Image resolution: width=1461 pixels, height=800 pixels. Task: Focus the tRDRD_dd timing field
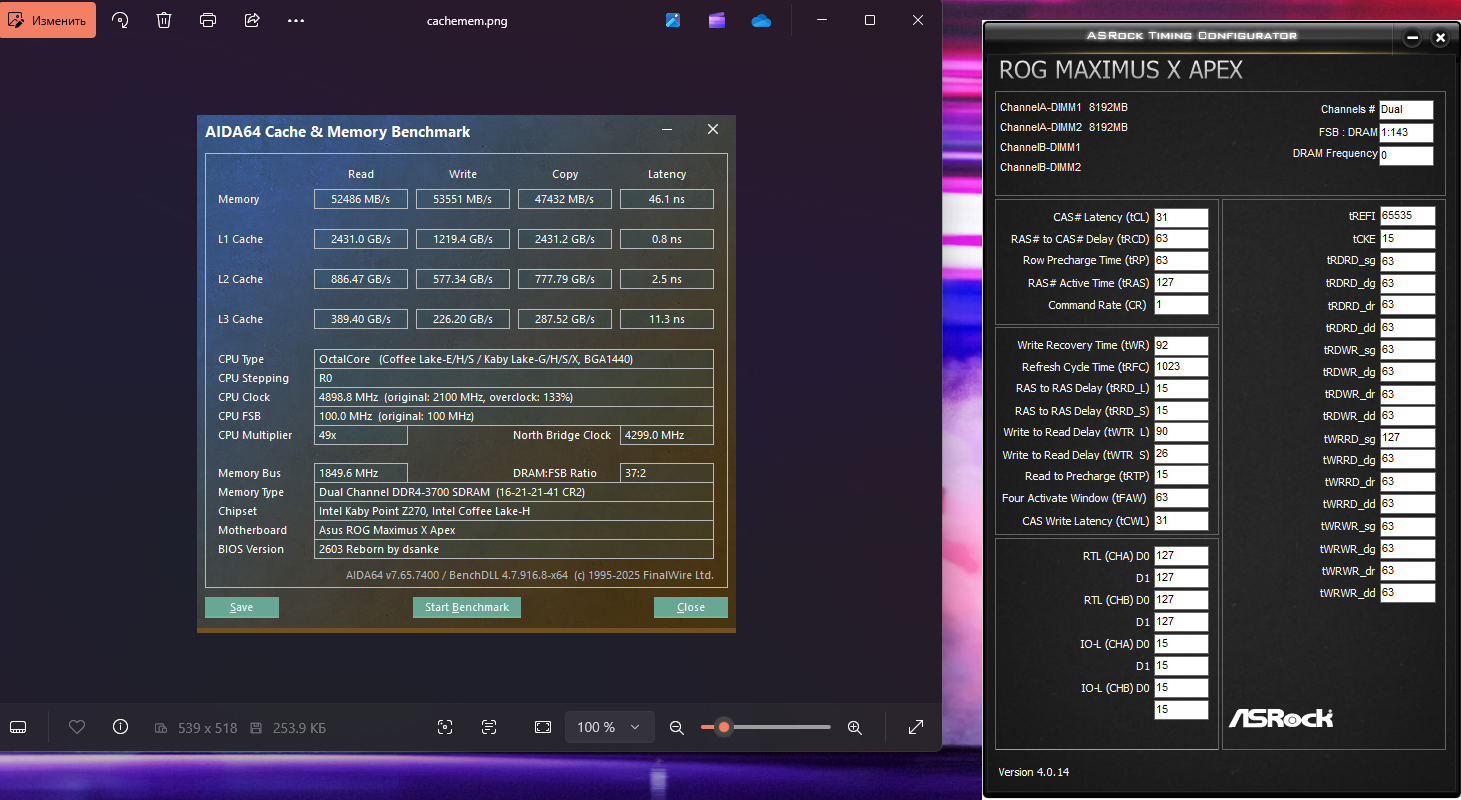[1408, 328]
